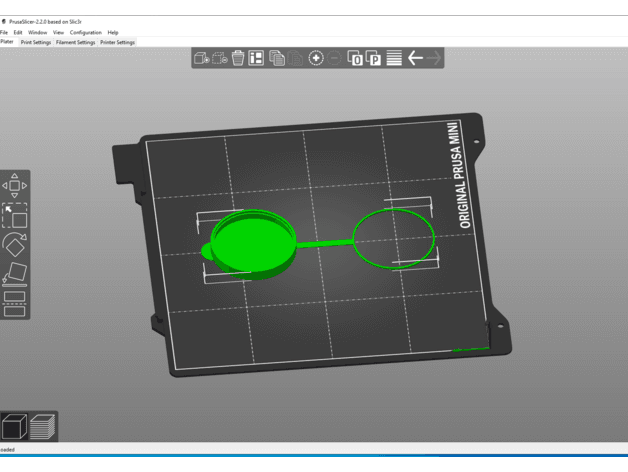Click the Split to parts icon
Viewport: 628px width, 472px height.
click(x=373, y=58)
